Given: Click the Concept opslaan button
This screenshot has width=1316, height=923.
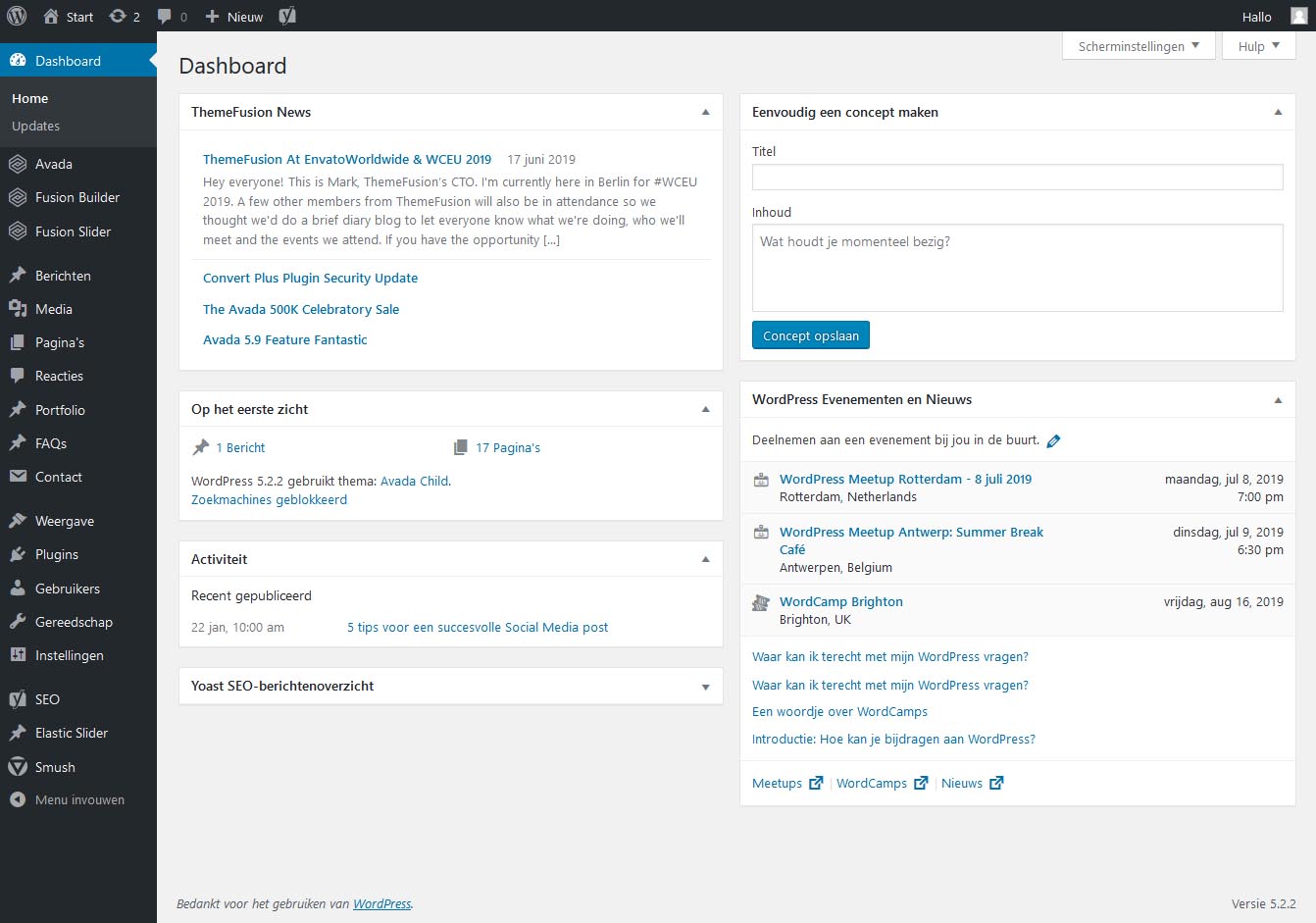Looking at the screenshot, I should pyautogui.click(x=811, y=335).
